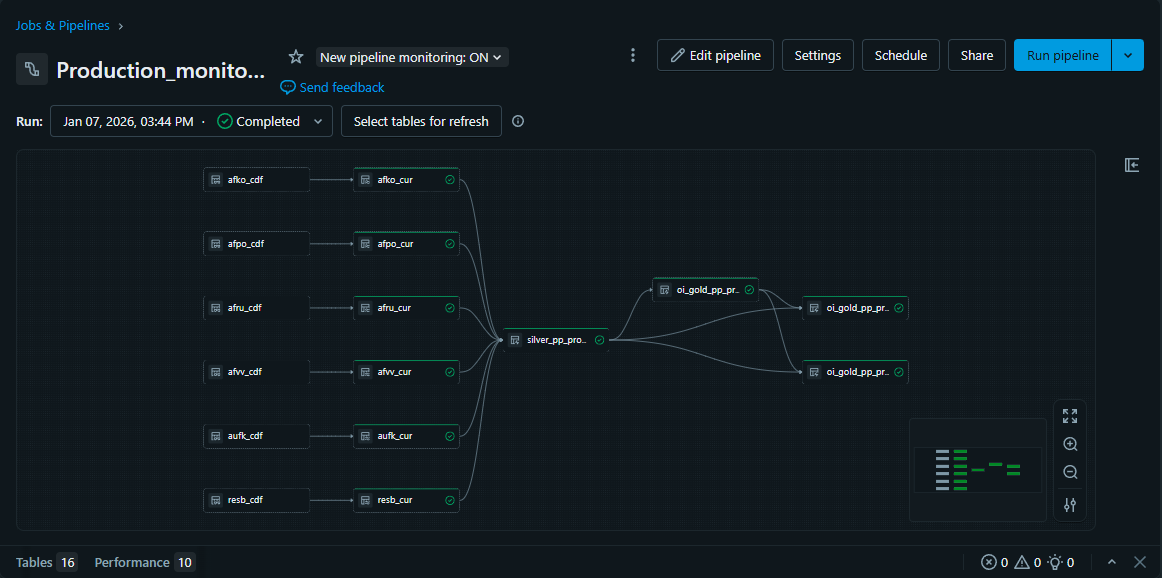1162x578 pixels.
Task: Star the pipeline as favorite
Action: (296, 57)
